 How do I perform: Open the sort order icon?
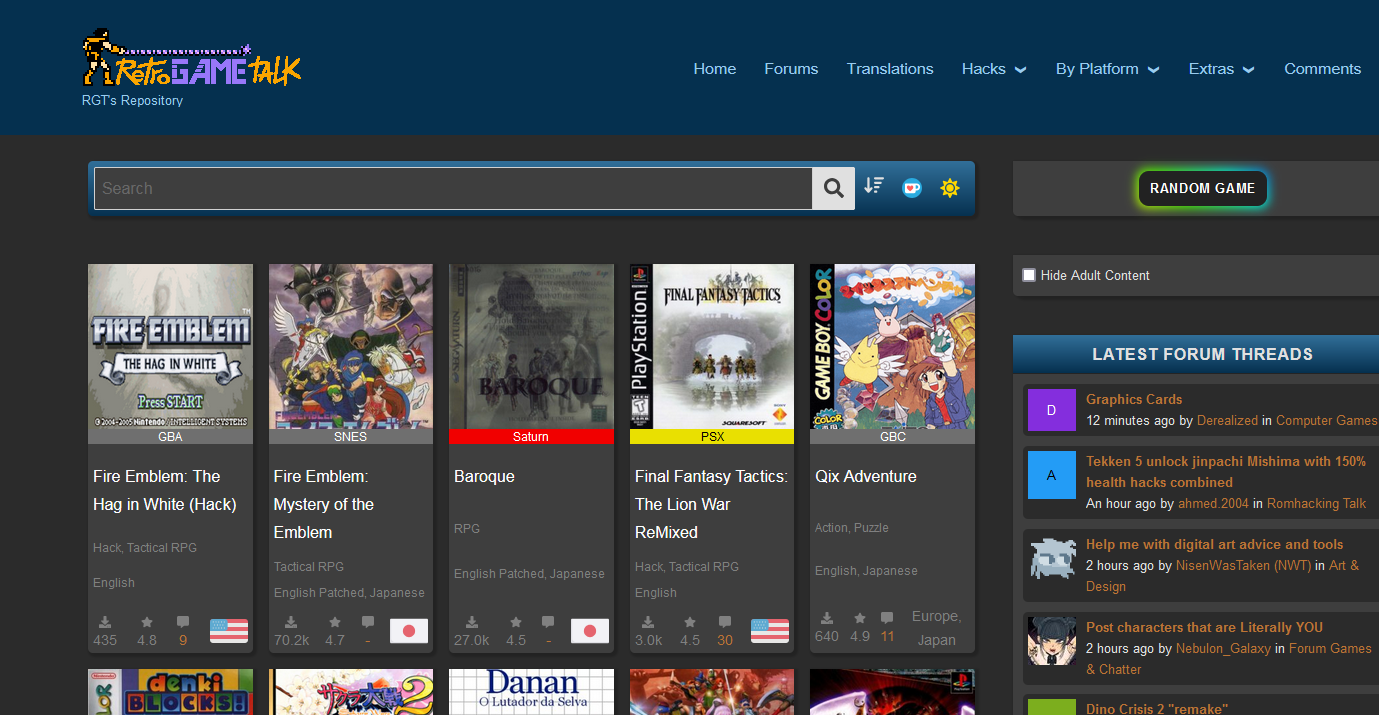click(x=874, y=186)
